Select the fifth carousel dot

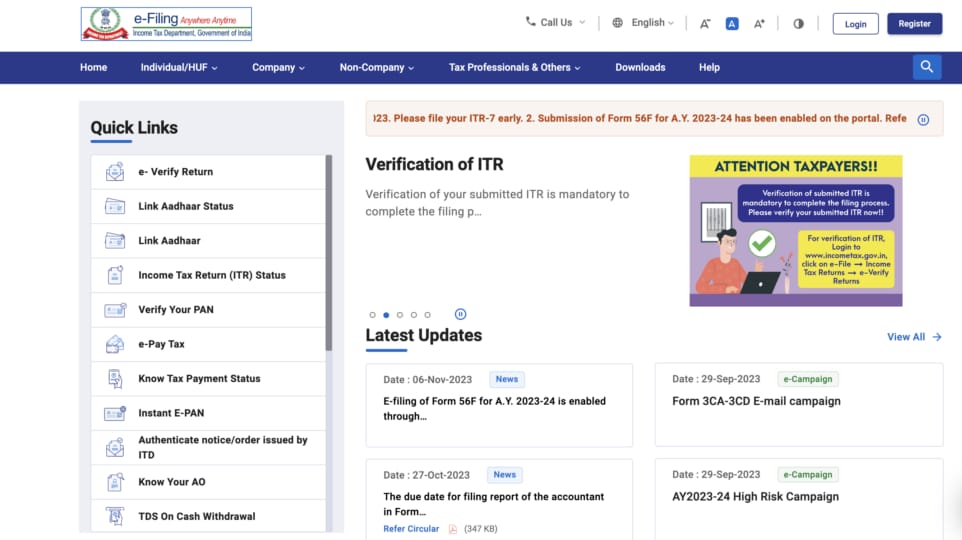(428, 315)
